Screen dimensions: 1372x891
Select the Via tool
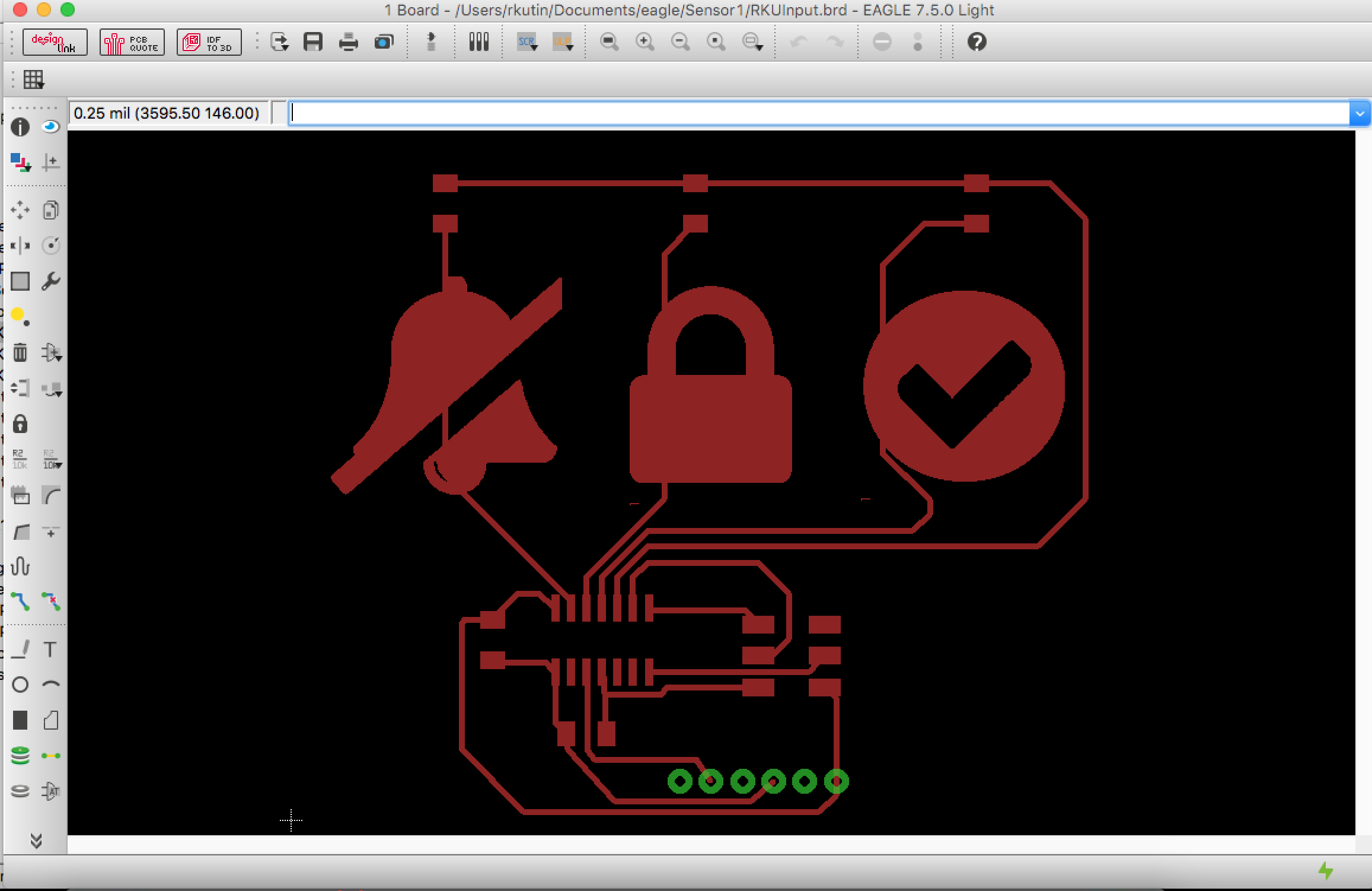click(x=20, y=756)
